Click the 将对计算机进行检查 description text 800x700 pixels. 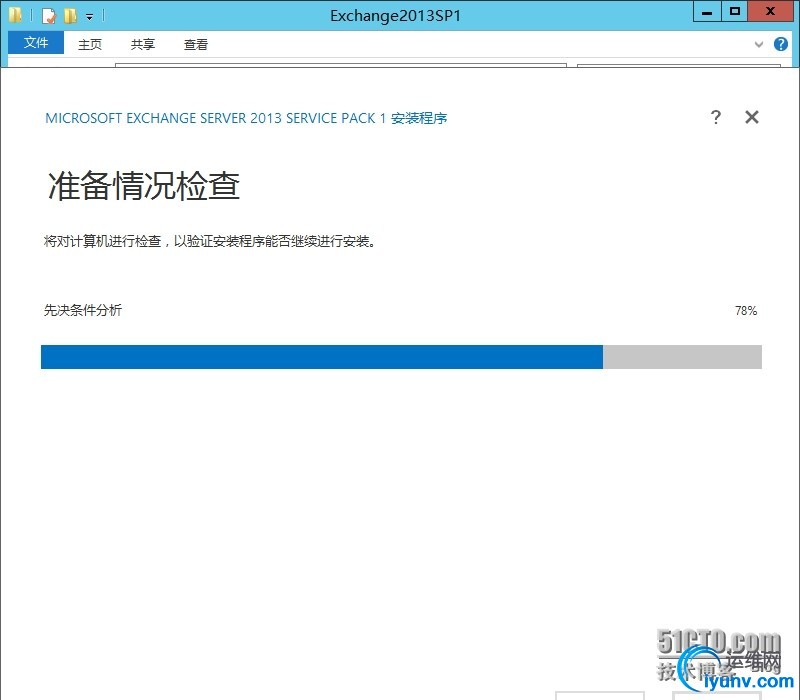click(210, 241)
